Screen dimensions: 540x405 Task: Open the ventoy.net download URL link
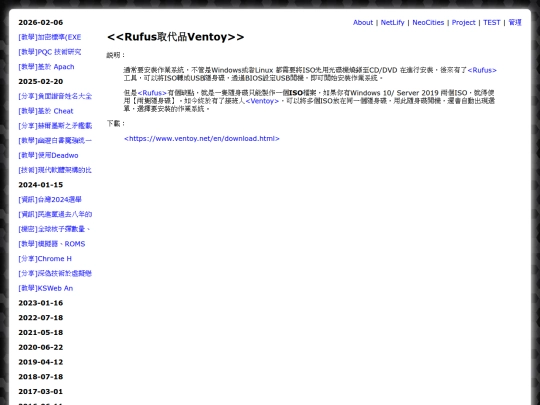tap(202, 138)
